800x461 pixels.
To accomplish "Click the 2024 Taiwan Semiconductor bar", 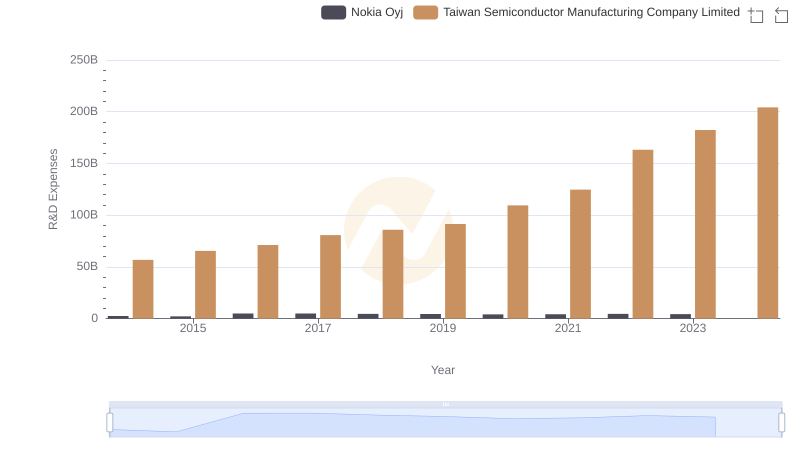I will 767,213.
